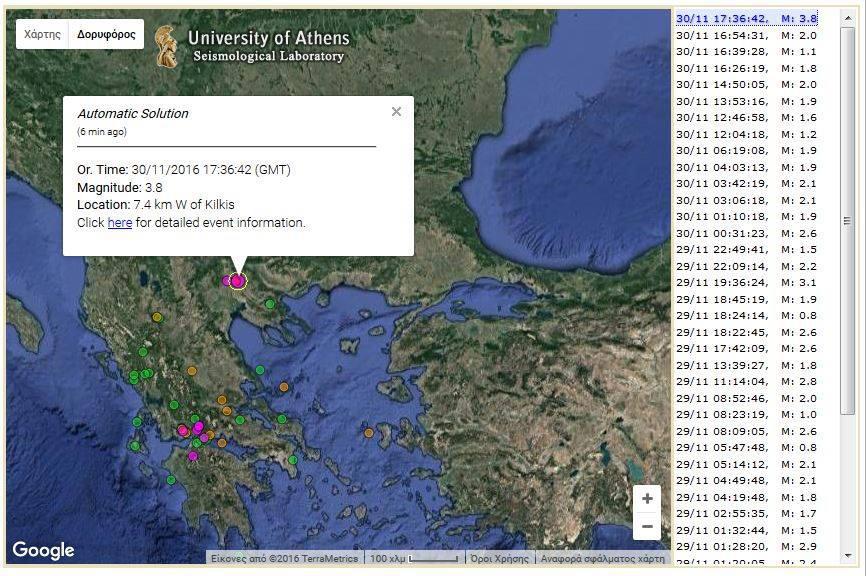Open 'here' detailed event information link
The height and width of the screenshot is (576, 866).
pyautogui.click(x=119, y=223)
